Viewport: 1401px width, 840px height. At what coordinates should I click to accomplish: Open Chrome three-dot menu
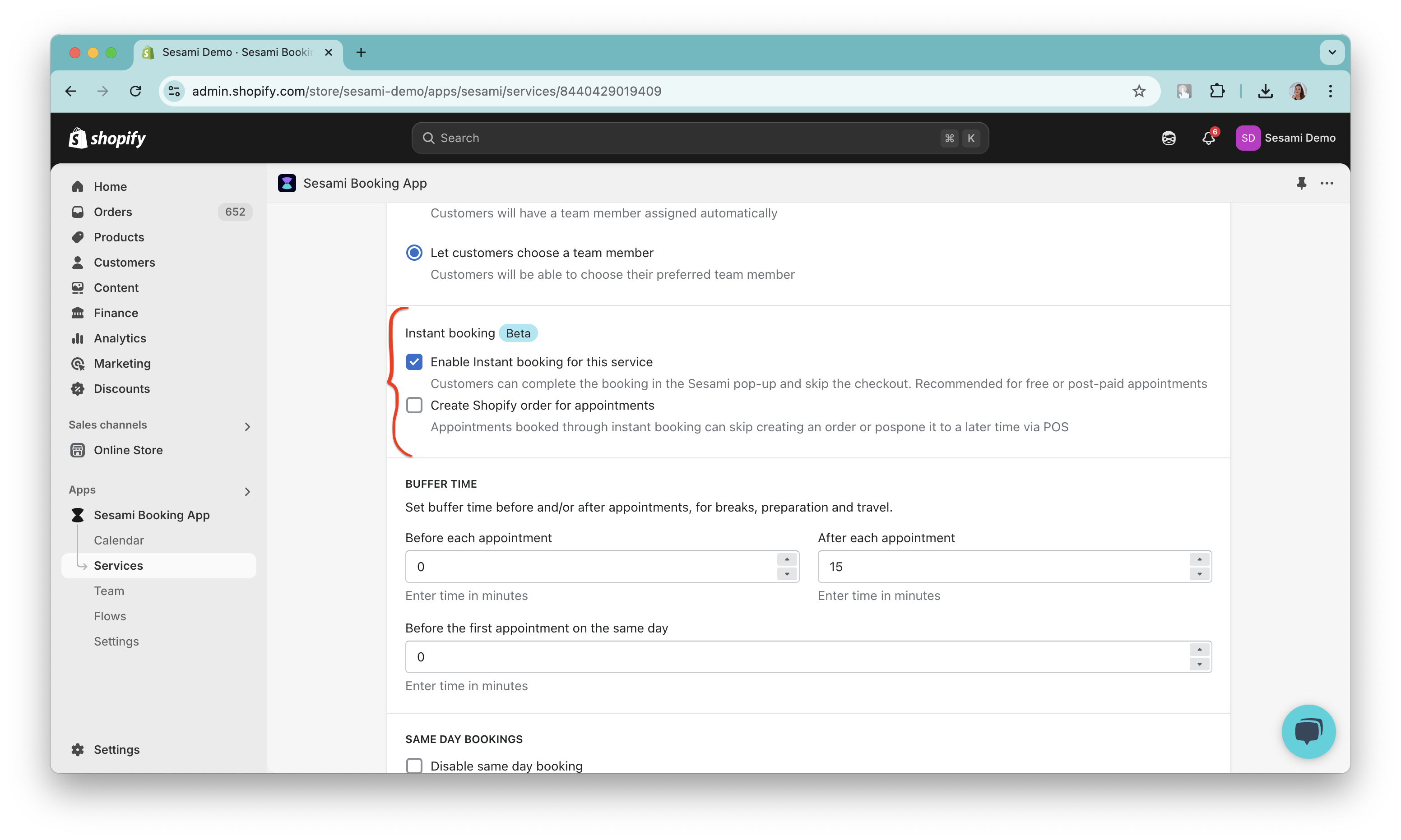[1330, 91]
